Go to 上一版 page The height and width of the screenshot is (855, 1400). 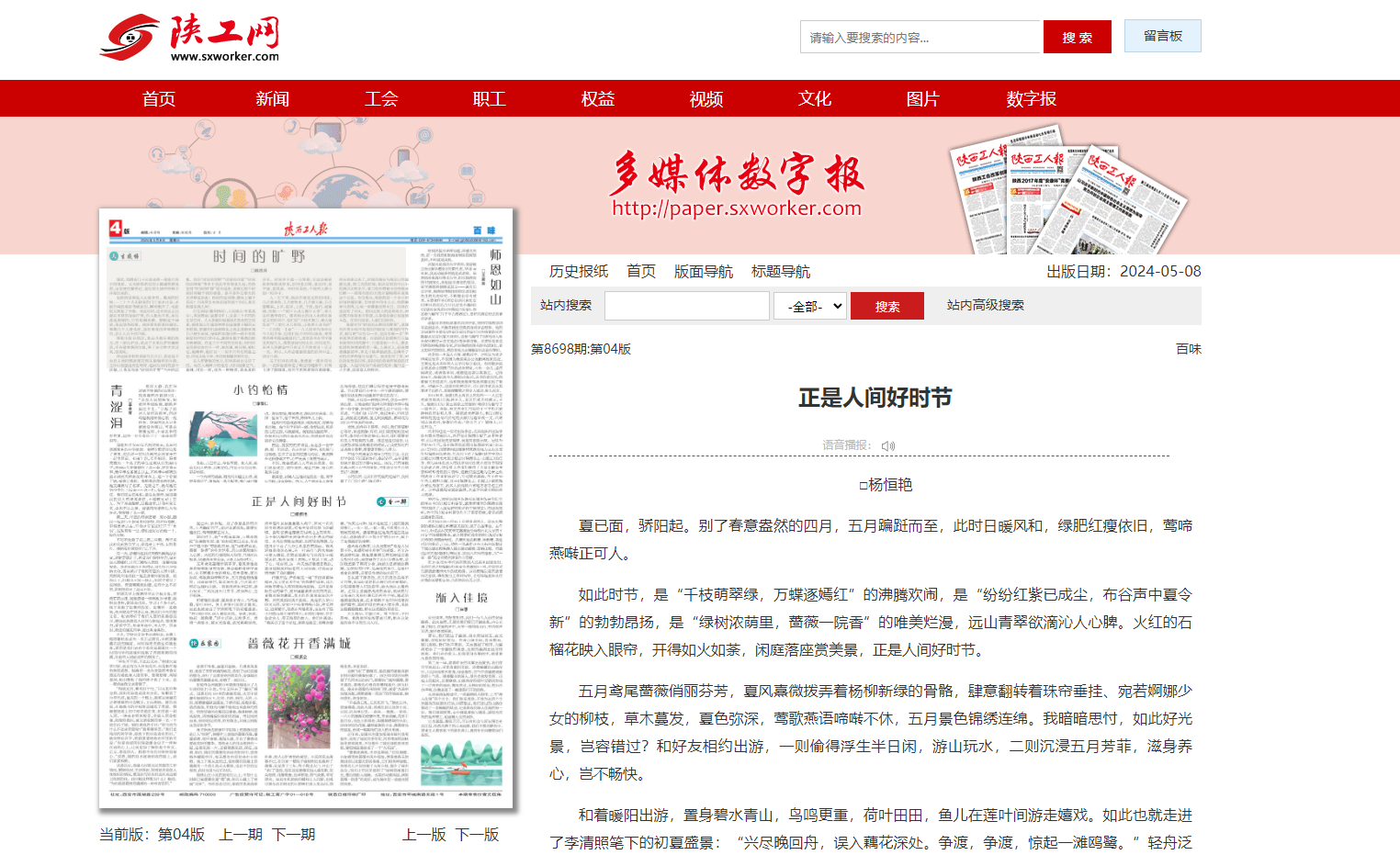pyautogui.click(x=424, y=834)
